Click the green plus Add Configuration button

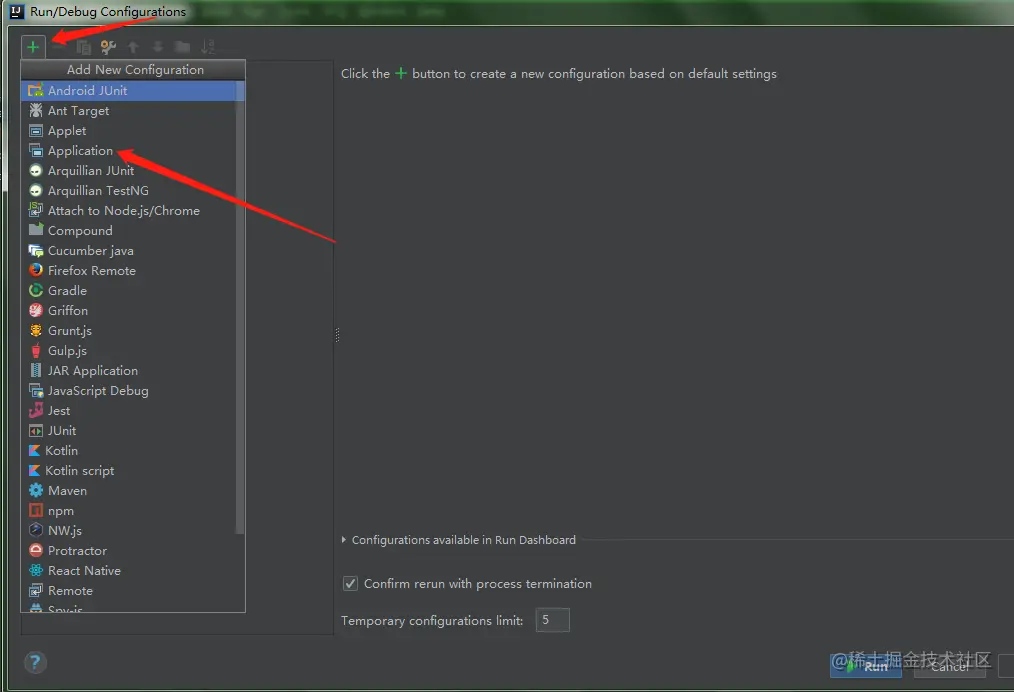pos(33,47)
